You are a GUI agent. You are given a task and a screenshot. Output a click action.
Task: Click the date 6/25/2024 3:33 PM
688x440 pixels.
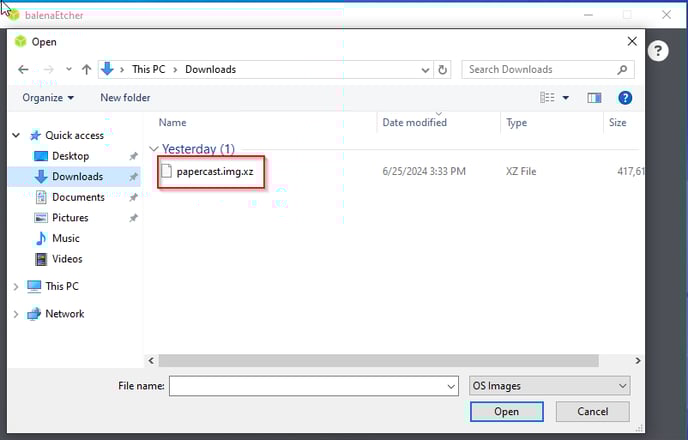click(x=424, y=172)
